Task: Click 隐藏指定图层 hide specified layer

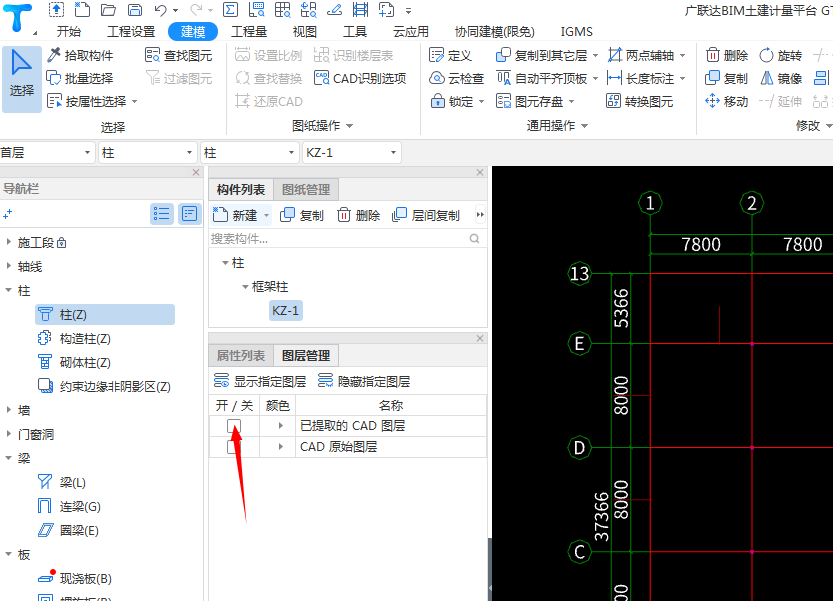Action: click(x=364, y=381)
